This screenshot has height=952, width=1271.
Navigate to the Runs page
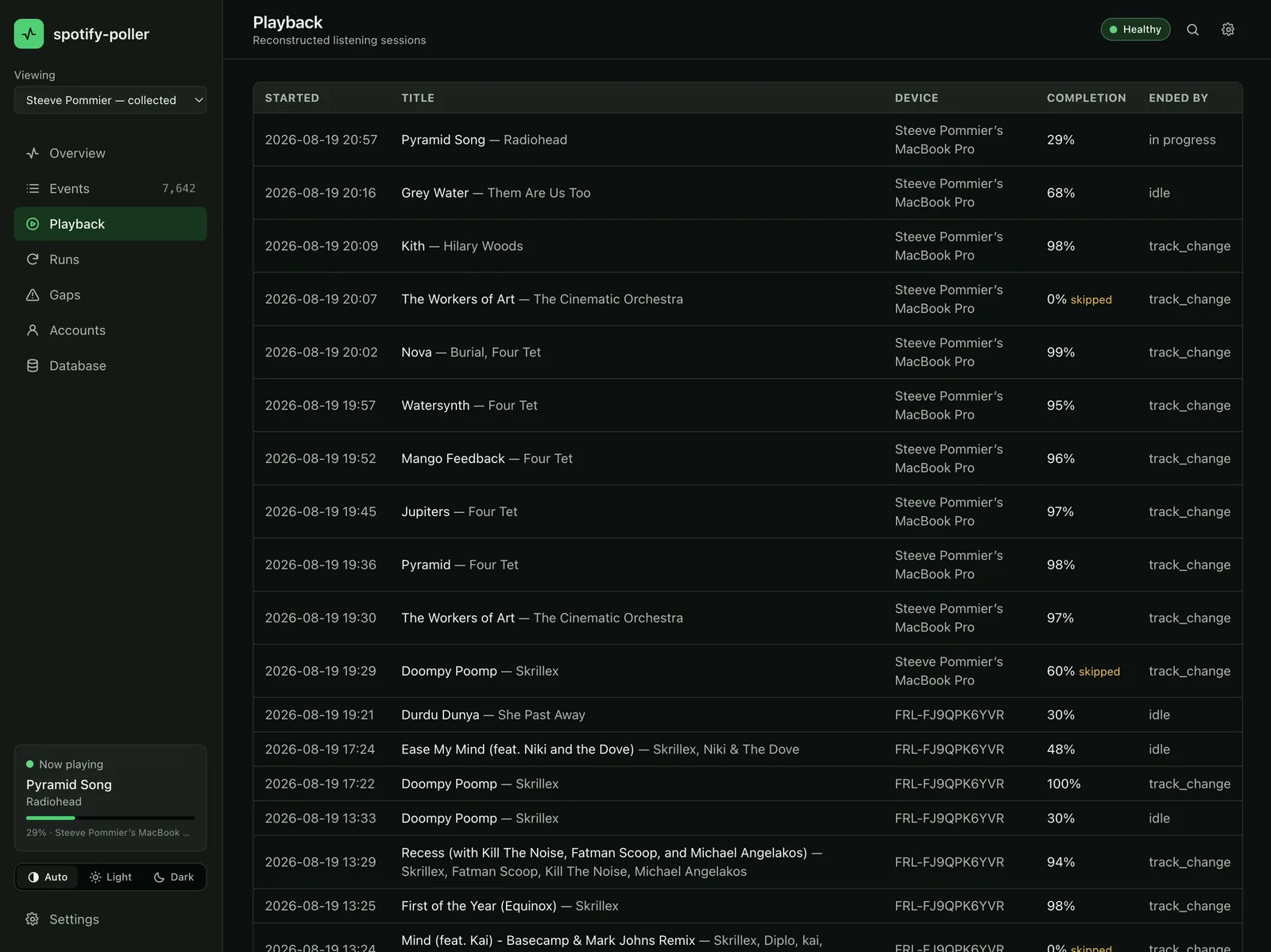point(110,260)
